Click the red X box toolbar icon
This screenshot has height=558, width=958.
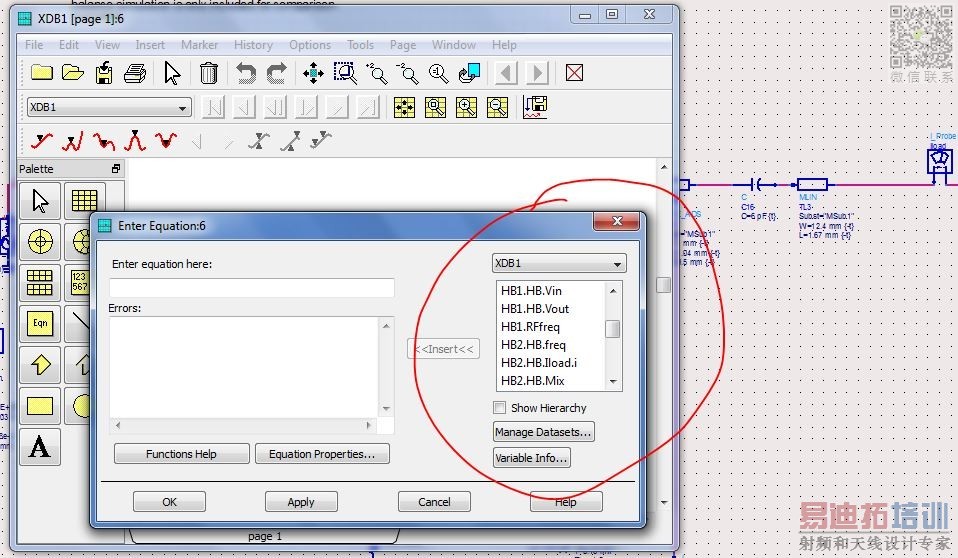[574, 73]
